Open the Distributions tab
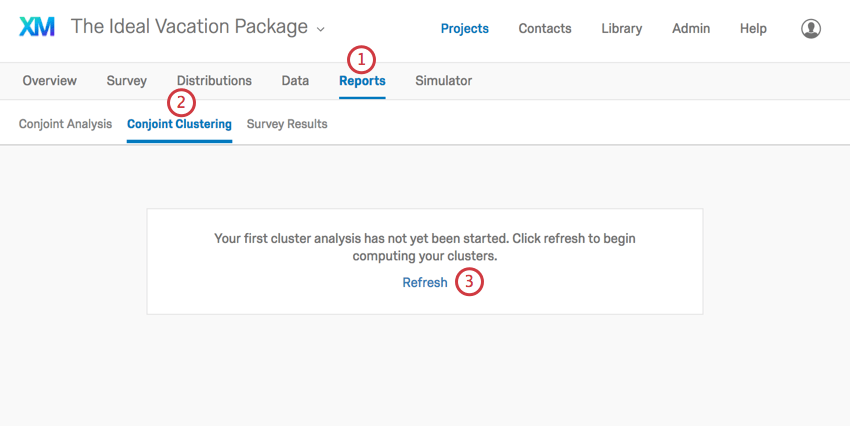This screenshot has height=426, width=850. pos(214,81)
